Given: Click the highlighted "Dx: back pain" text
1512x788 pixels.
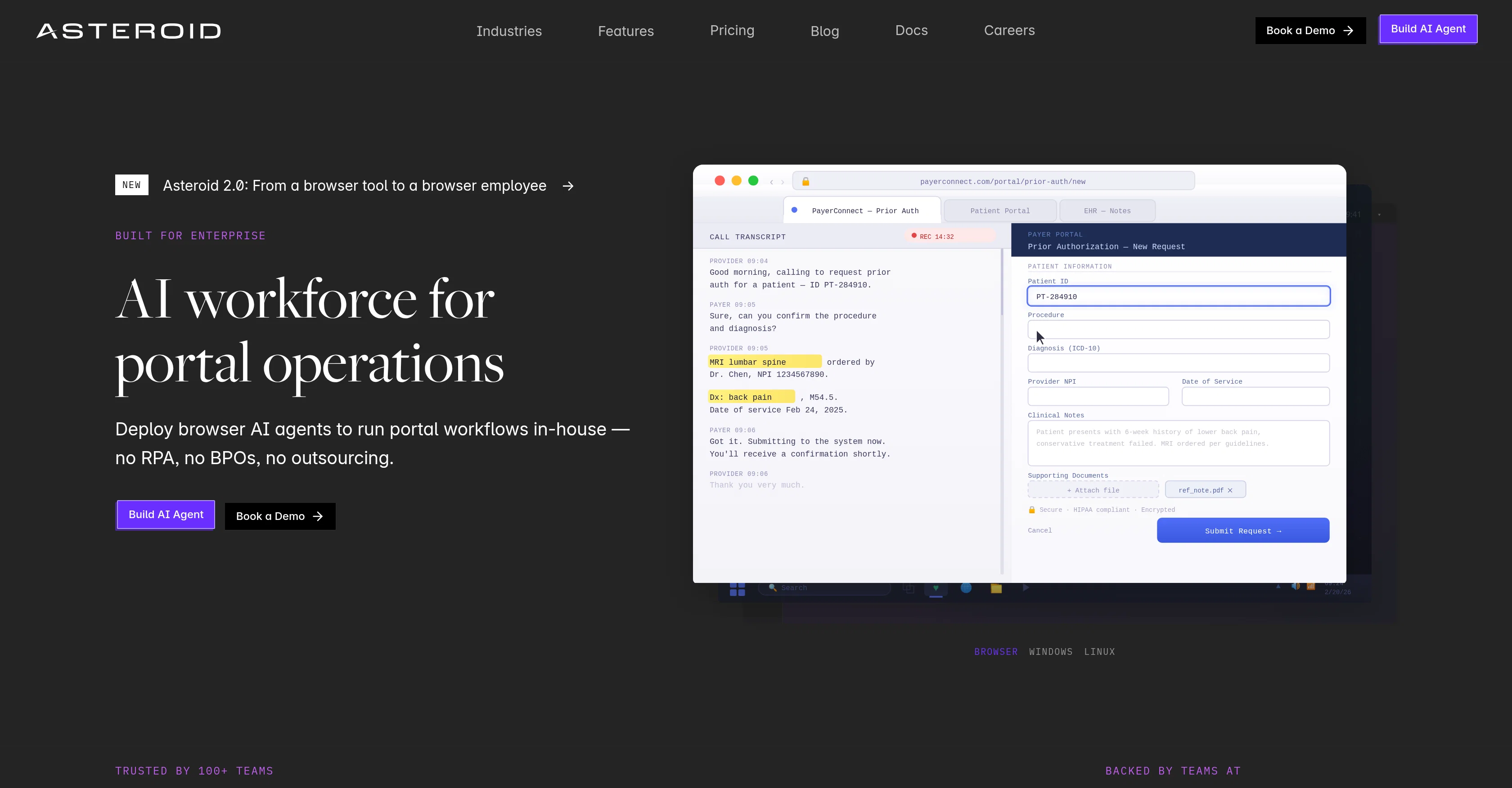Looking at the screenshot, I should (751, 397).
